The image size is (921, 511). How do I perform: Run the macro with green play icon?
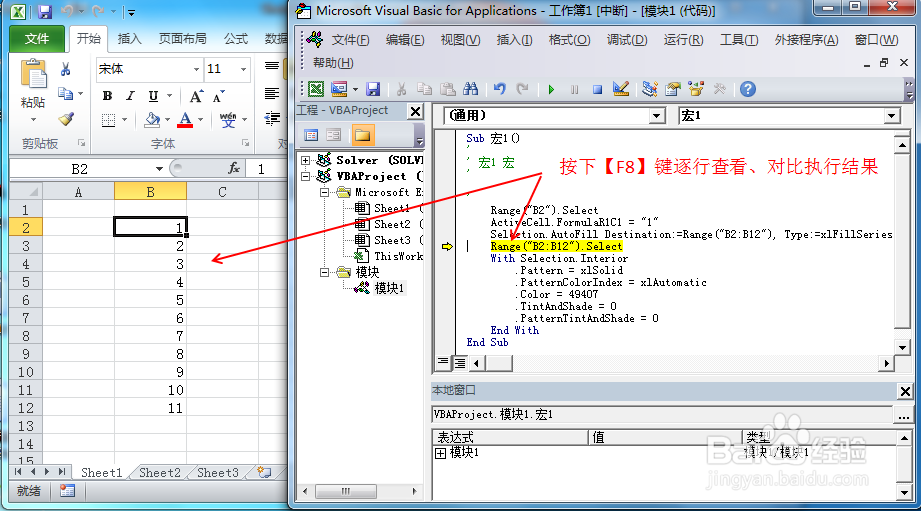tap(551, 89)
